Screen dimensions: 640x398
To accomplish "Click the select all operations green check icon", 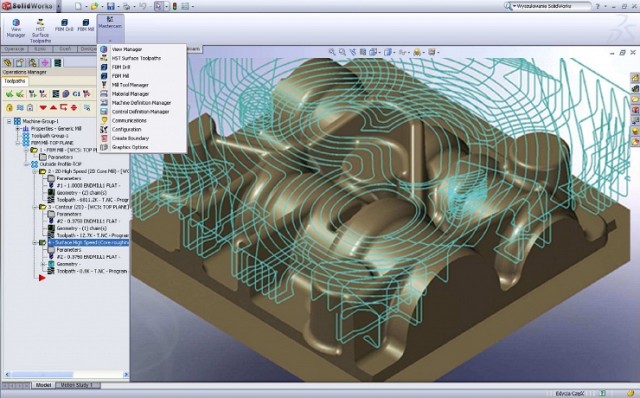I will pos(9,94).
